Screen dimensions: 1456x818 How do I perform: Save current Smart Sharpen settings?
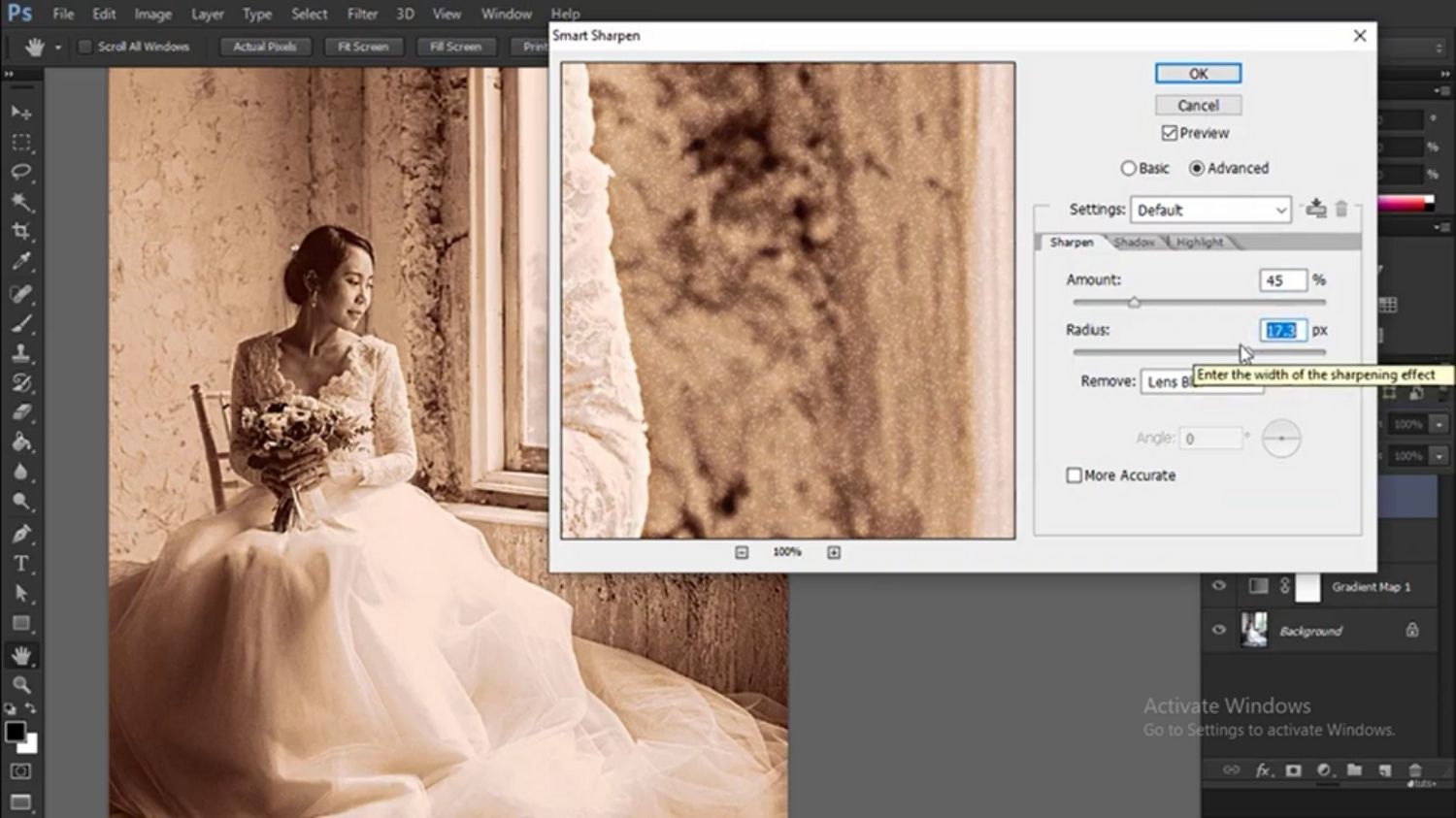1315,208
